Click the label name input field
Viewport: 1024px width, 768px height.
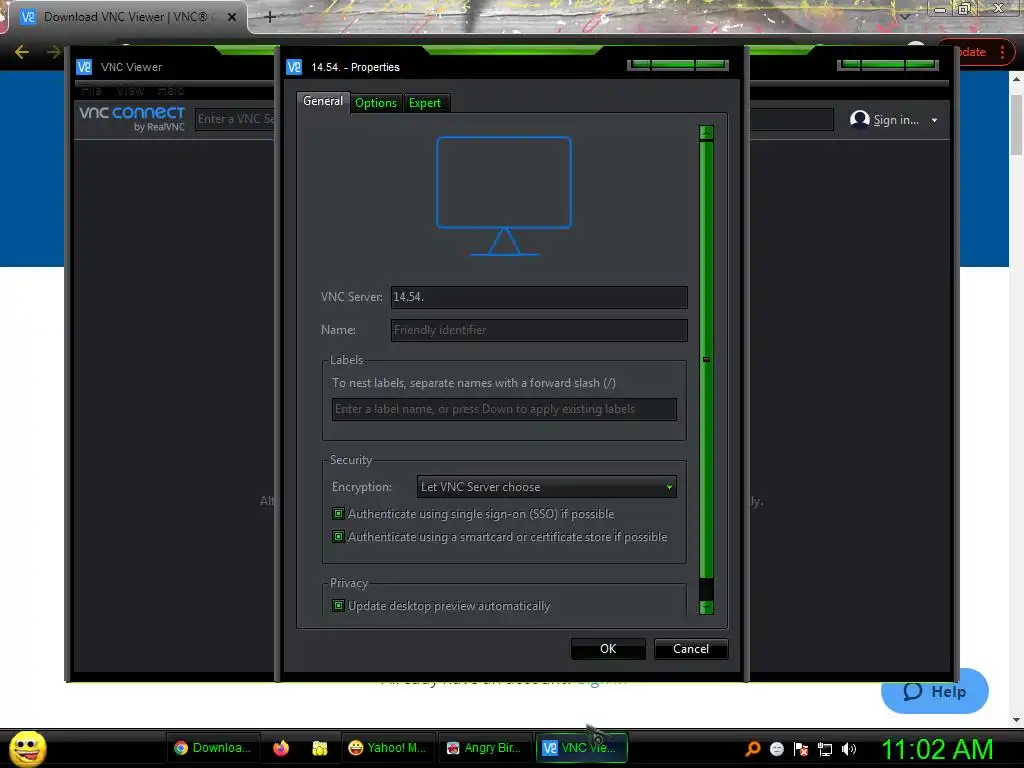(504, 409)
